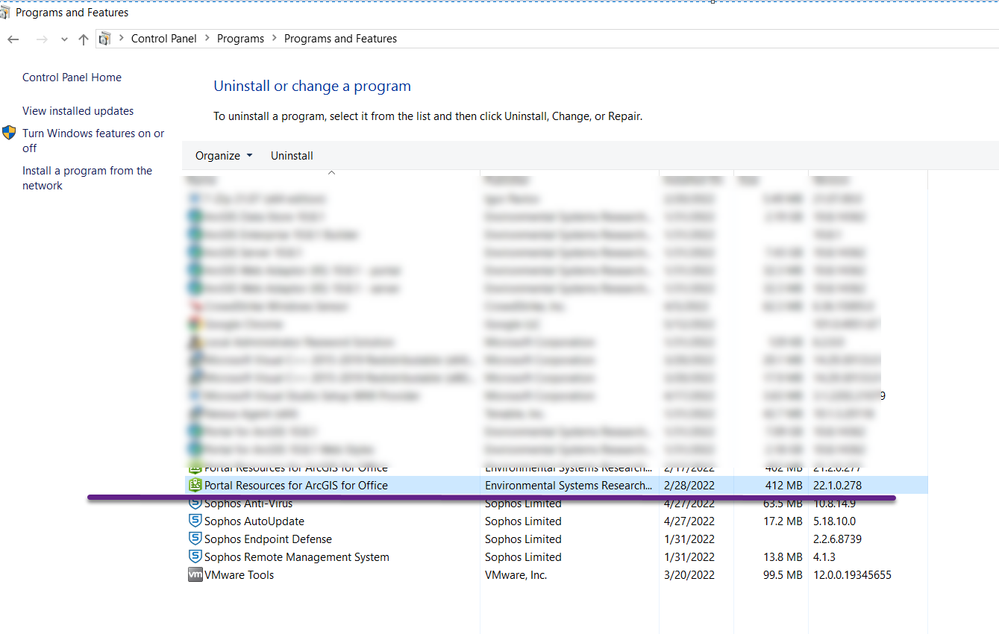The image size is (999, 634).
Task: Open the recent locations dropdown arrow
Action: (64, 40)
